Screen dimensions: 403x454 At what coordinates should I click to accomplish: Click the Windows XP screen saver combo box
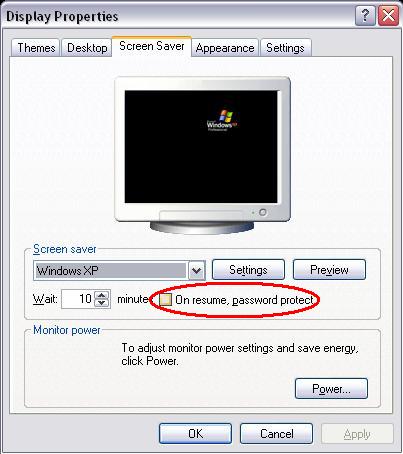119,270
